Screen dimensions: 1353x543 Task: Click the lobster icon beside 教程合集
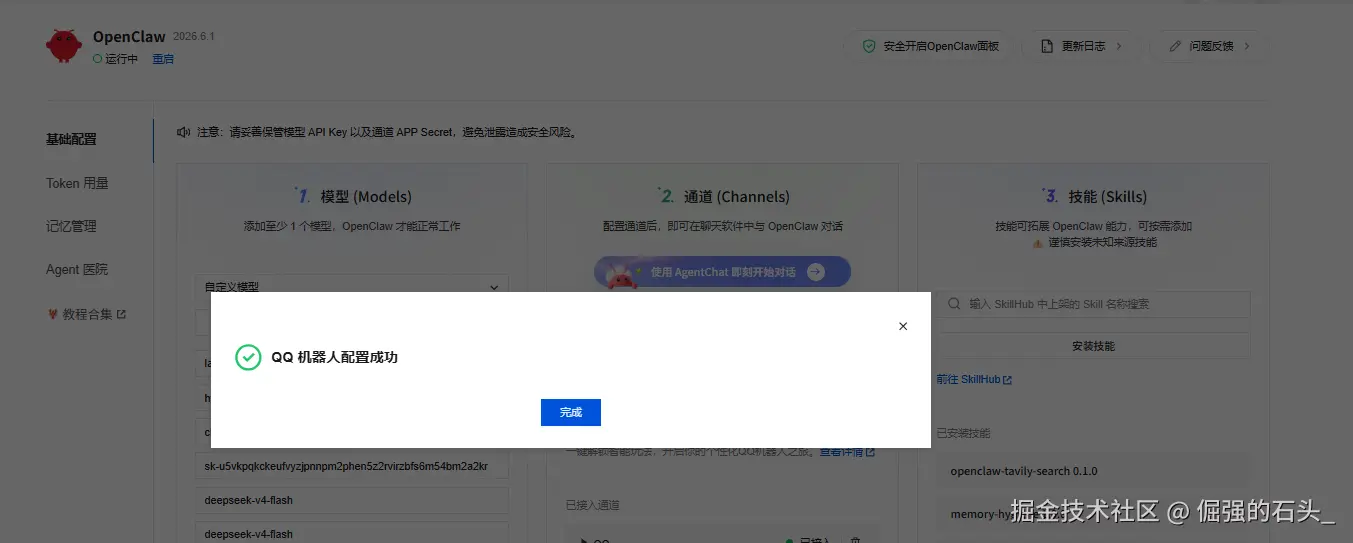pyautogui.click(x=53, y=314)
